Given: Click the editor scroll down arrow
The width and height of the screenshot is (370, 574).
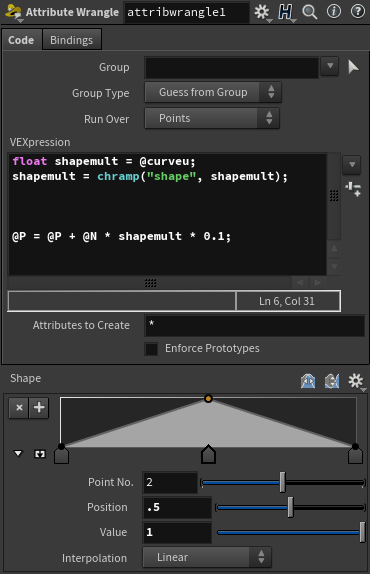Looking at the screenshot, I should click(x=334, y=266).
